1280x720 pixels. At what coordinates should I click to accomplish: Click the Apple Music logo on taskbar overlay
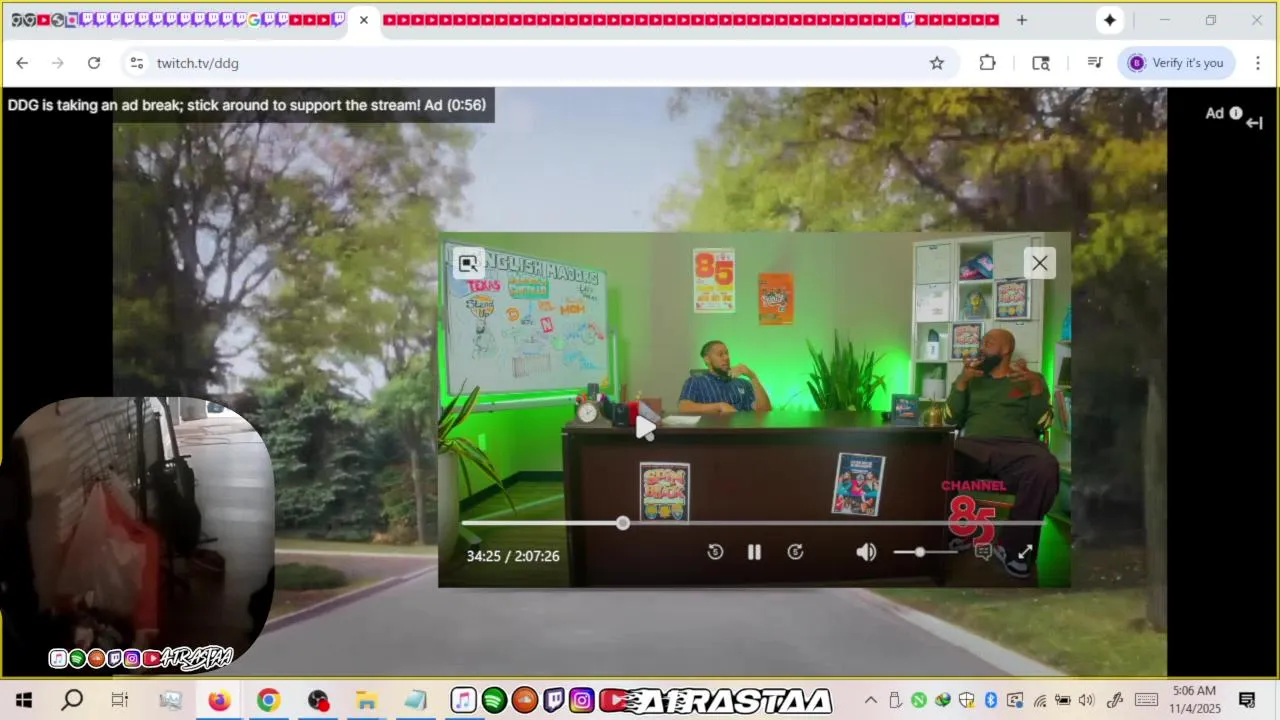coord(463,700)
